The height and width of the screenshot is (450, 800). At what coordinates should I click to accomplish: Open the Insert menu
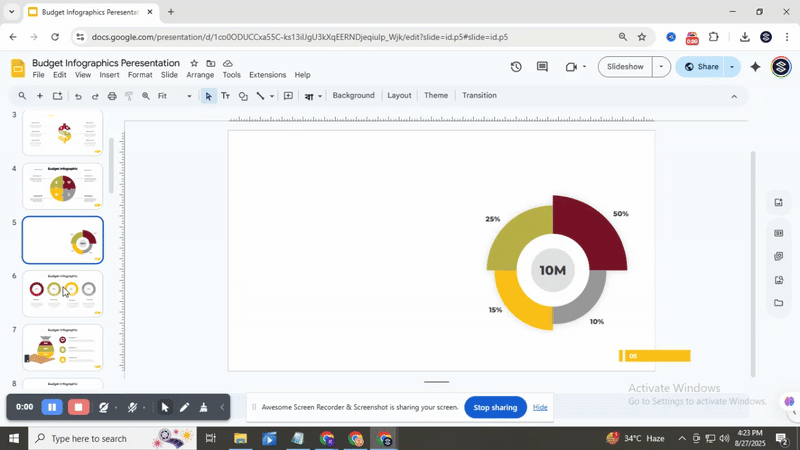click(109, 75)
